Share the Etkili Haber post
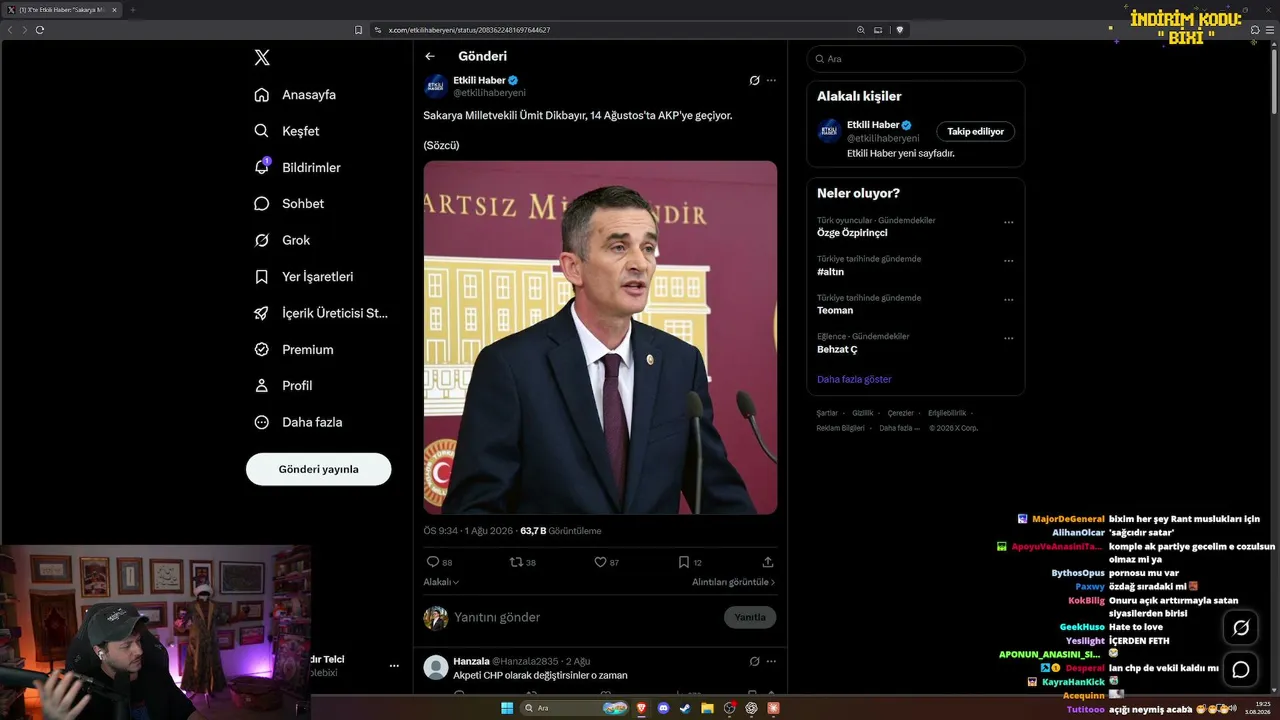This screenshot has height=720, width=1280. [x=768, y=562]
